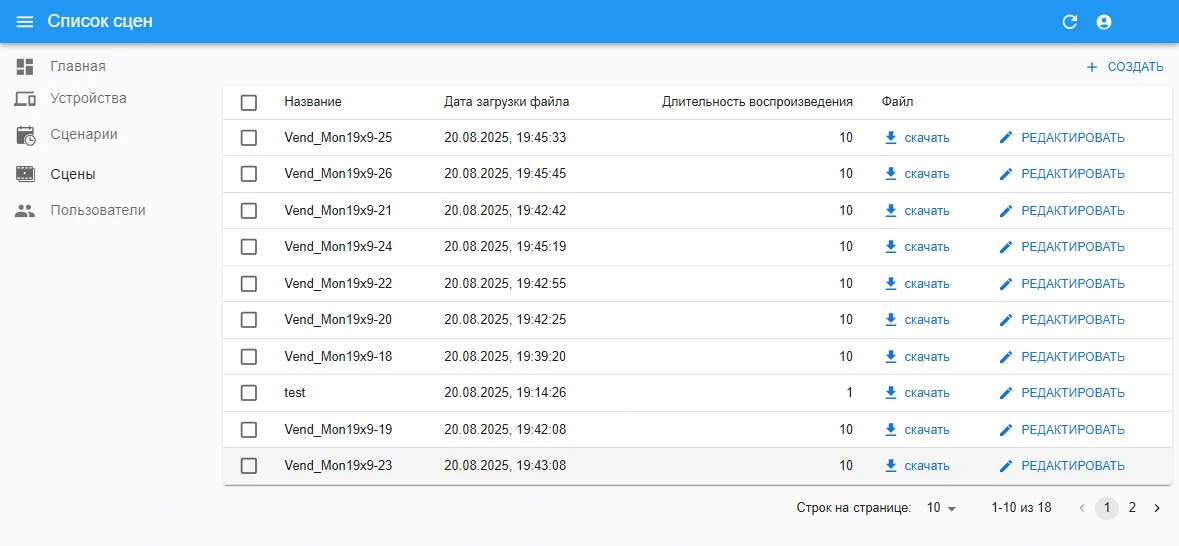Open Сцены in the sidebar menu
The image size is (1179, 546).
coord(73,174)
